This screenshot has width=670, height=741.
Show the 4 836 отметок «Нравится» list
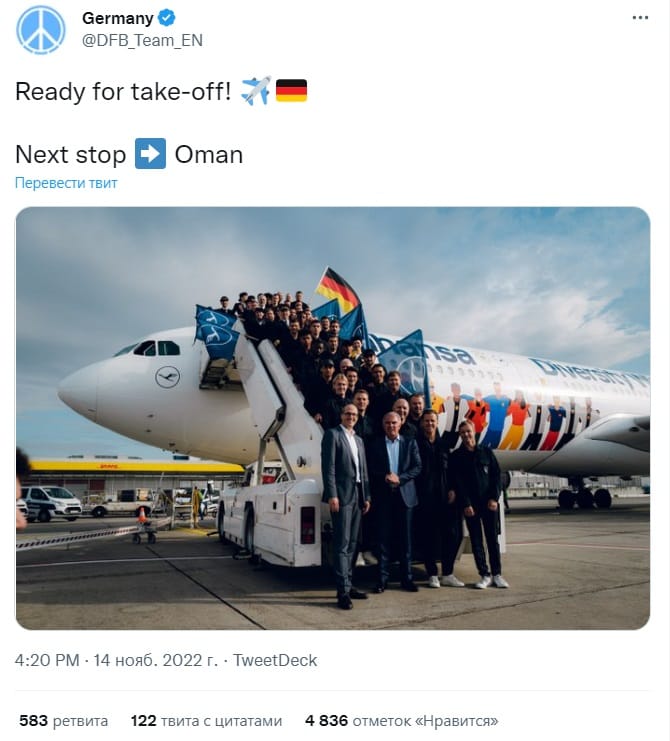click(402, 721)
